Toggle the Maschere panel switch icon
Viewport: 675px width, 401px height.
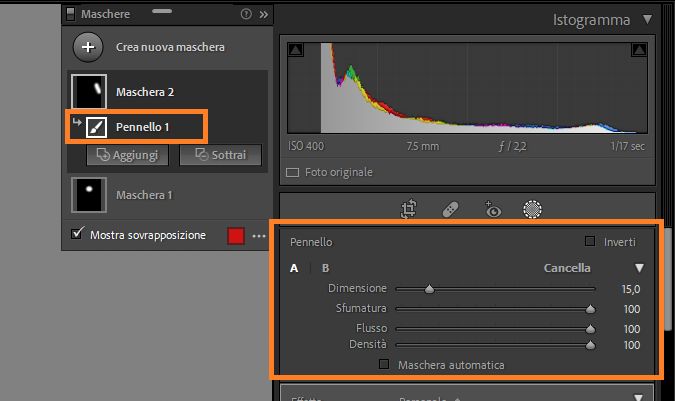(71, 14)
